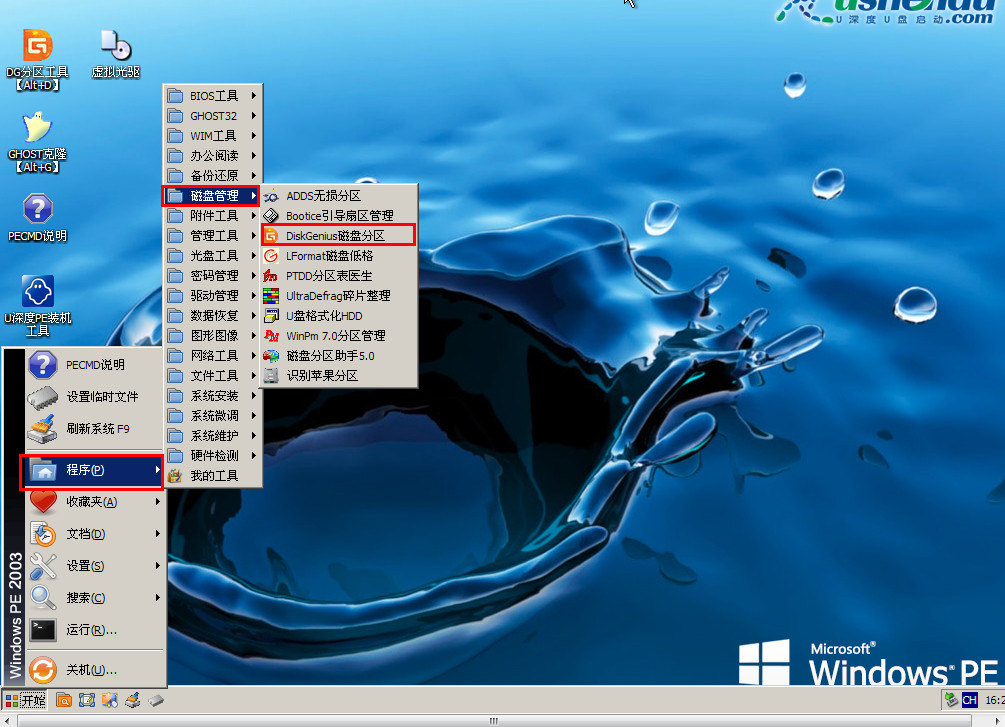Expand the BIOS工具 submenu
Screen dimensions: 1005x727
pos(213,96)
